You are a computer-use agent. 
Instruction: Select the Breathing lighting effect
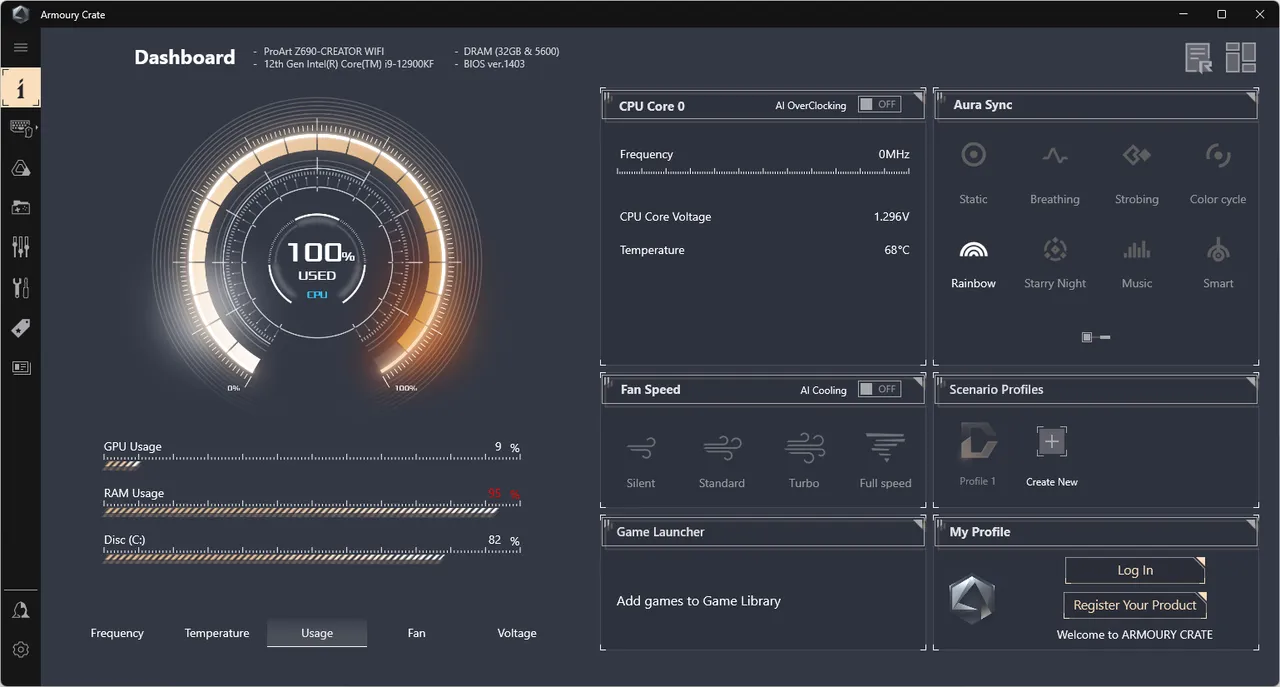click(1055, 171)
